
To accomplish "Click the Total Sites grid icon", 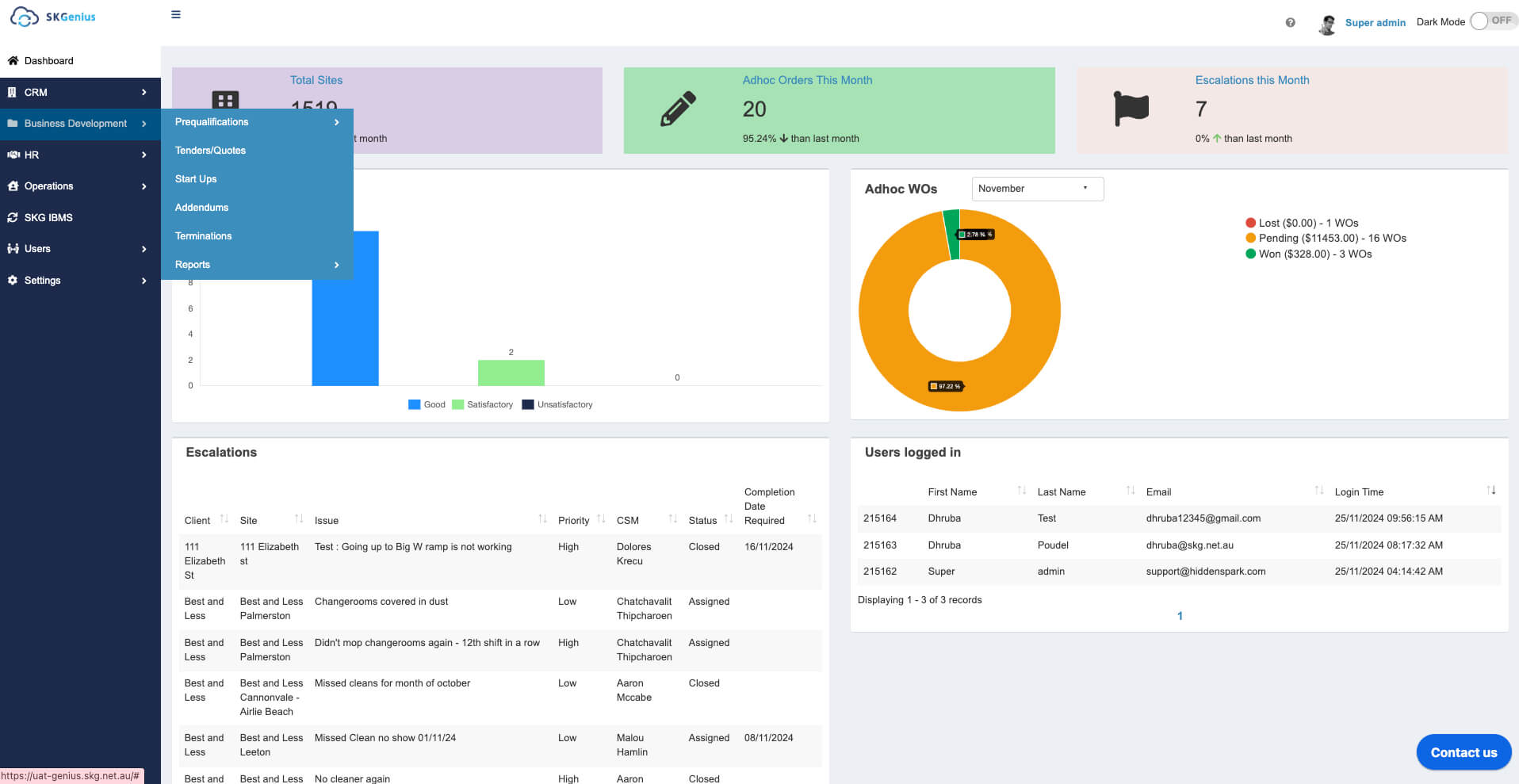I will 225,101.
